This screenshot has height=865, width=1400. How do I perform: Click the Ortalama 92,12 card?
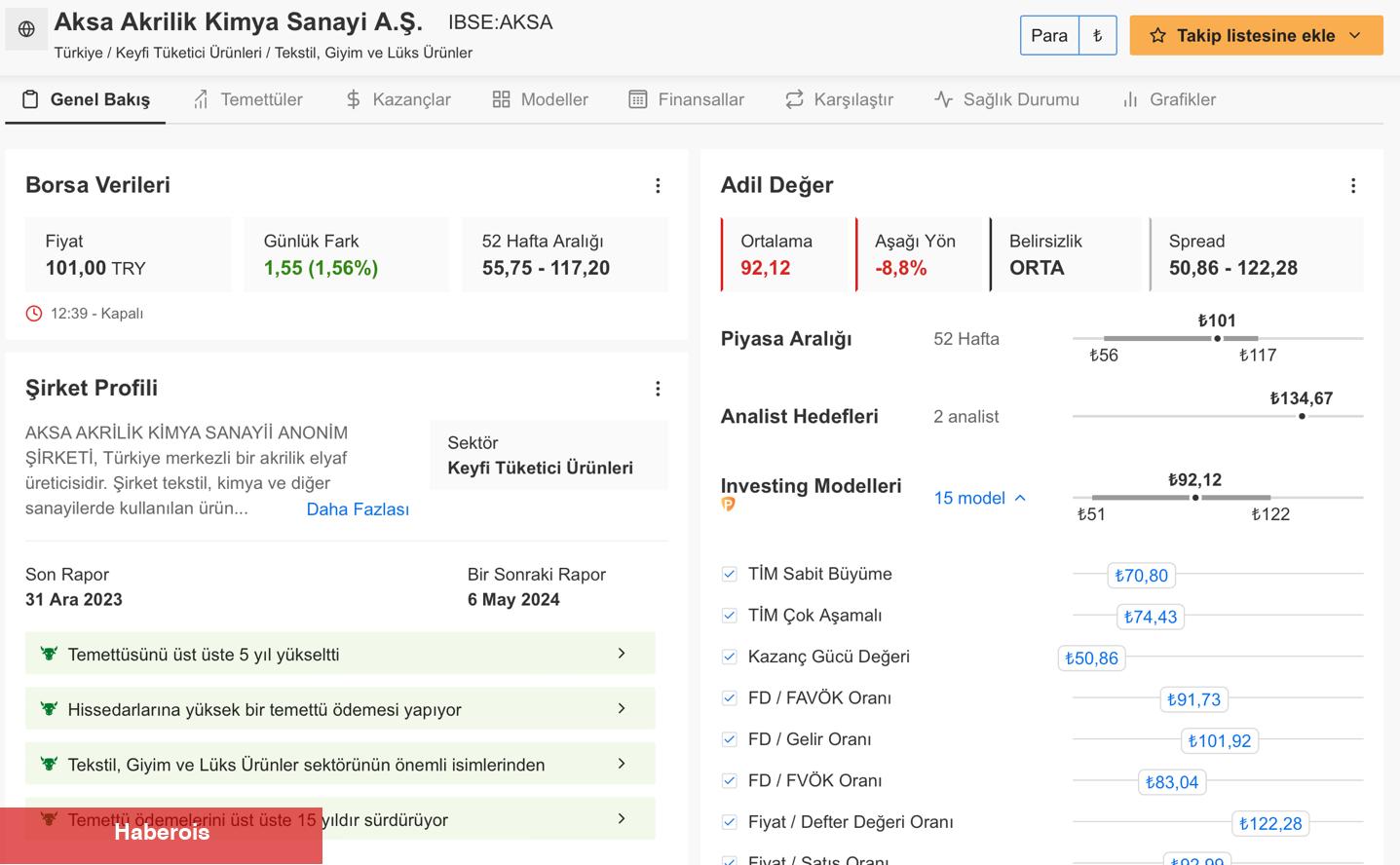point(787,254)
